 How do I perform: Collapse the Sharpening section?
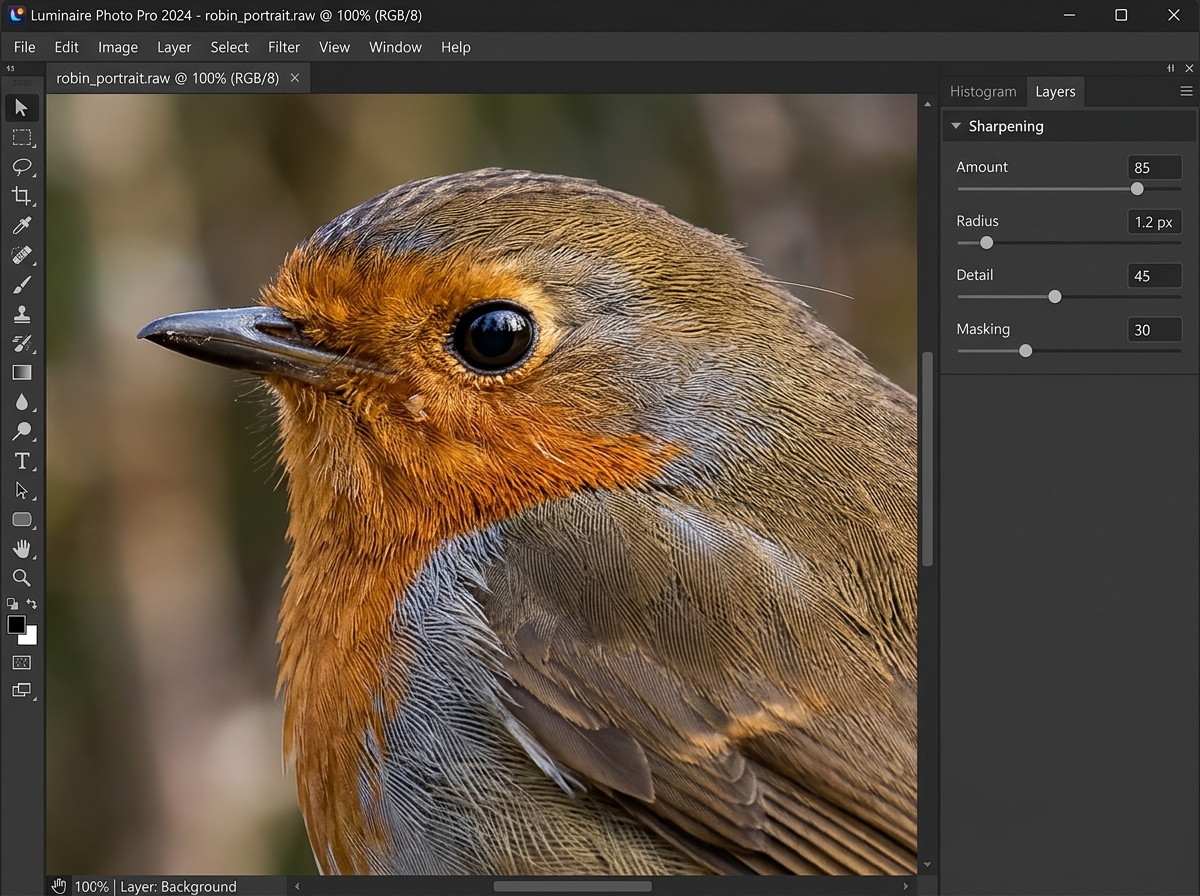pos(956,126)
